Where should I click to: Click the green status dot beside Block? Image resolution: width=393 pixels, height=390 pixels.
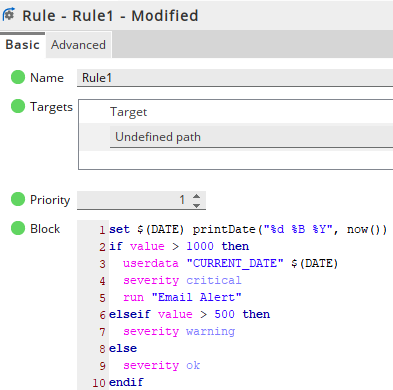[18, 228]
